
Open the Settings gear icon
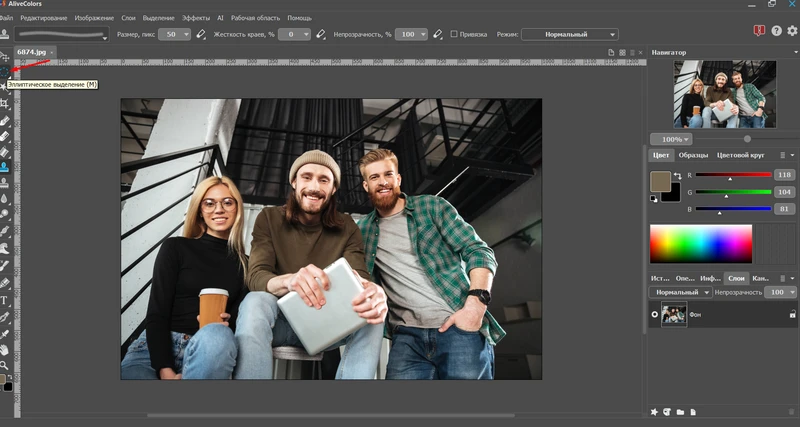point(792,31)
